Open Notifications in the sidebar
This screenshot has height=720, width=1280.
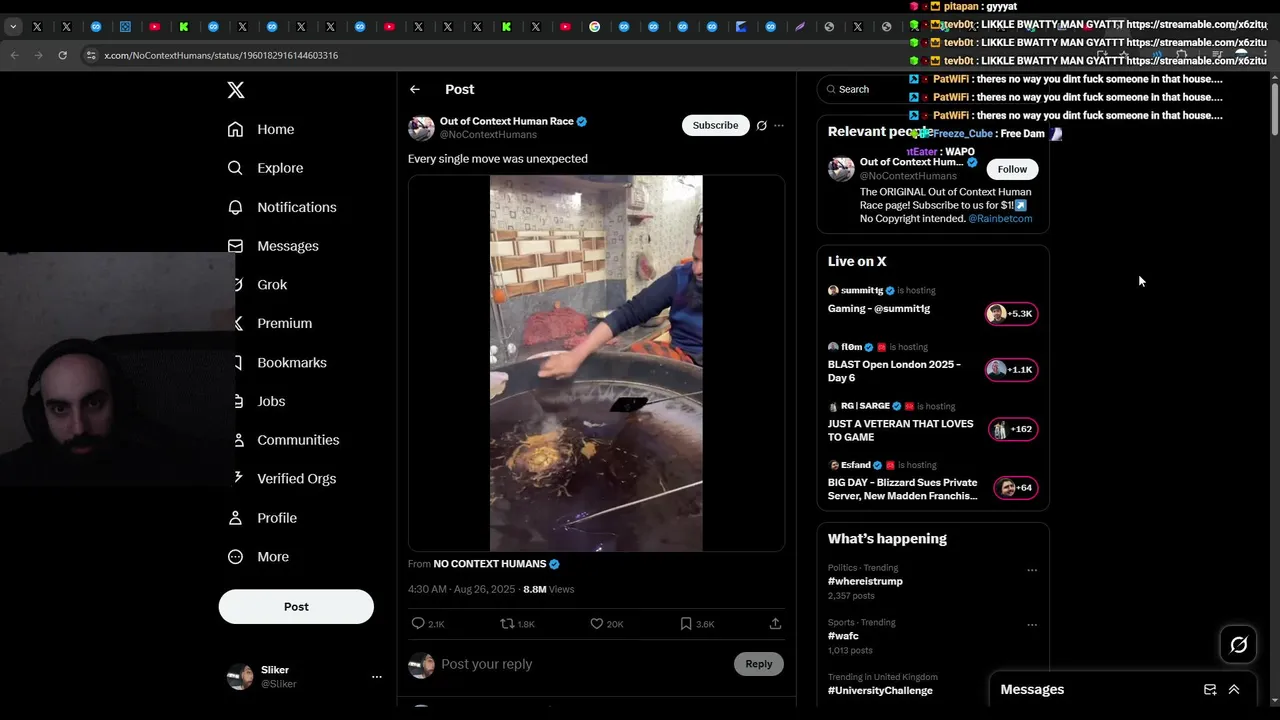pyautogui.click(x=282, y=207)
